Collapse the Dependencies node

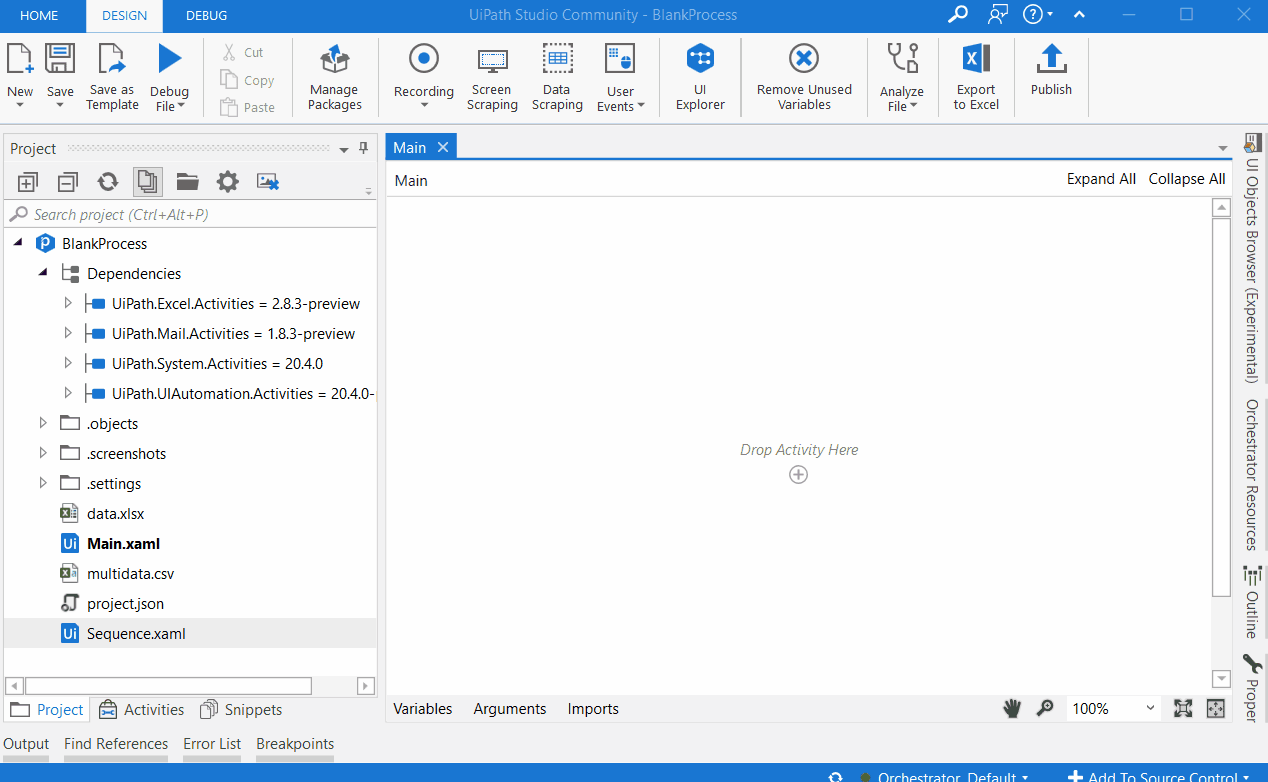click(x=43, y=273)
